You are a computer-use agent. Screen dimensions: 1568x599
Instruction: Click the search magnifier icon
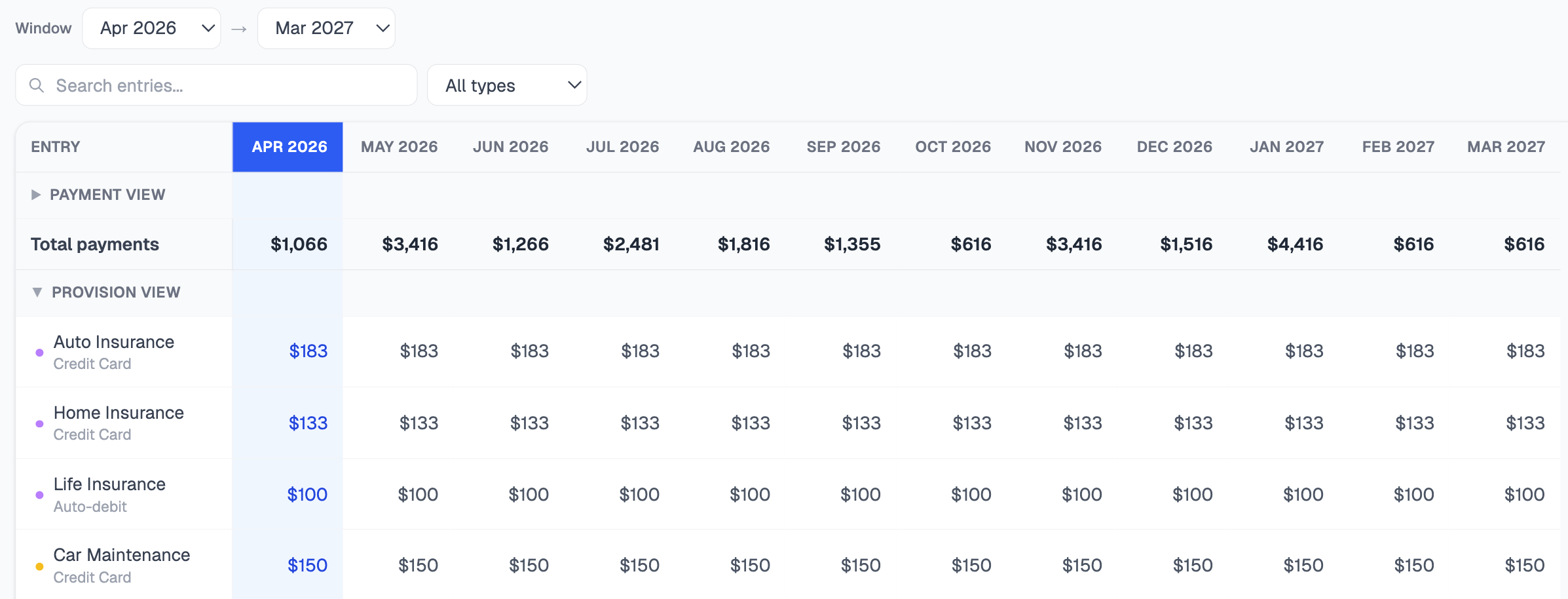[36, 85]
